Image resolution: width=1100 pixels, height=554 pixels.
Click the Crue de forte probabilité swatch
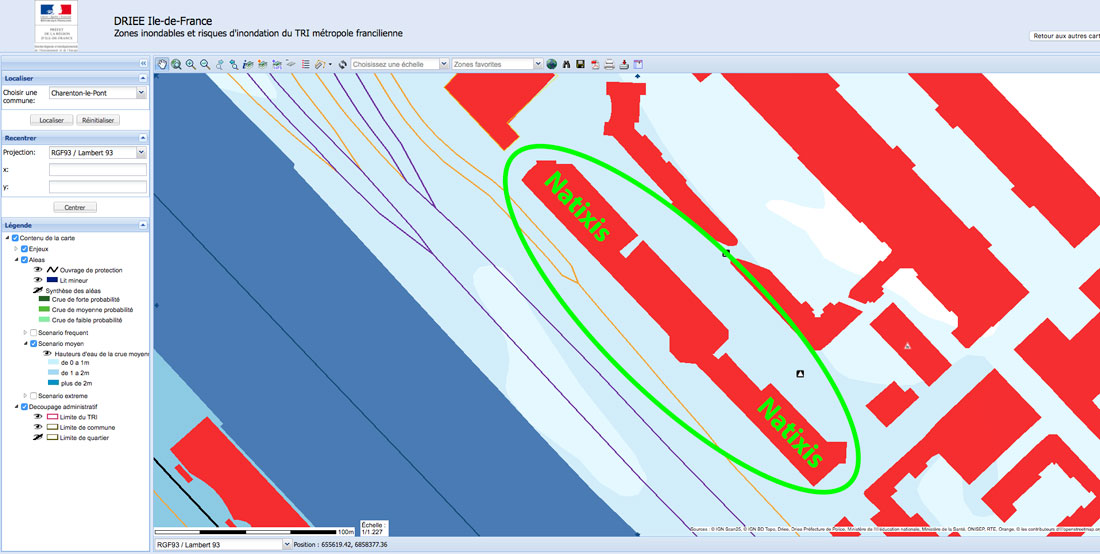click(44, 299)
